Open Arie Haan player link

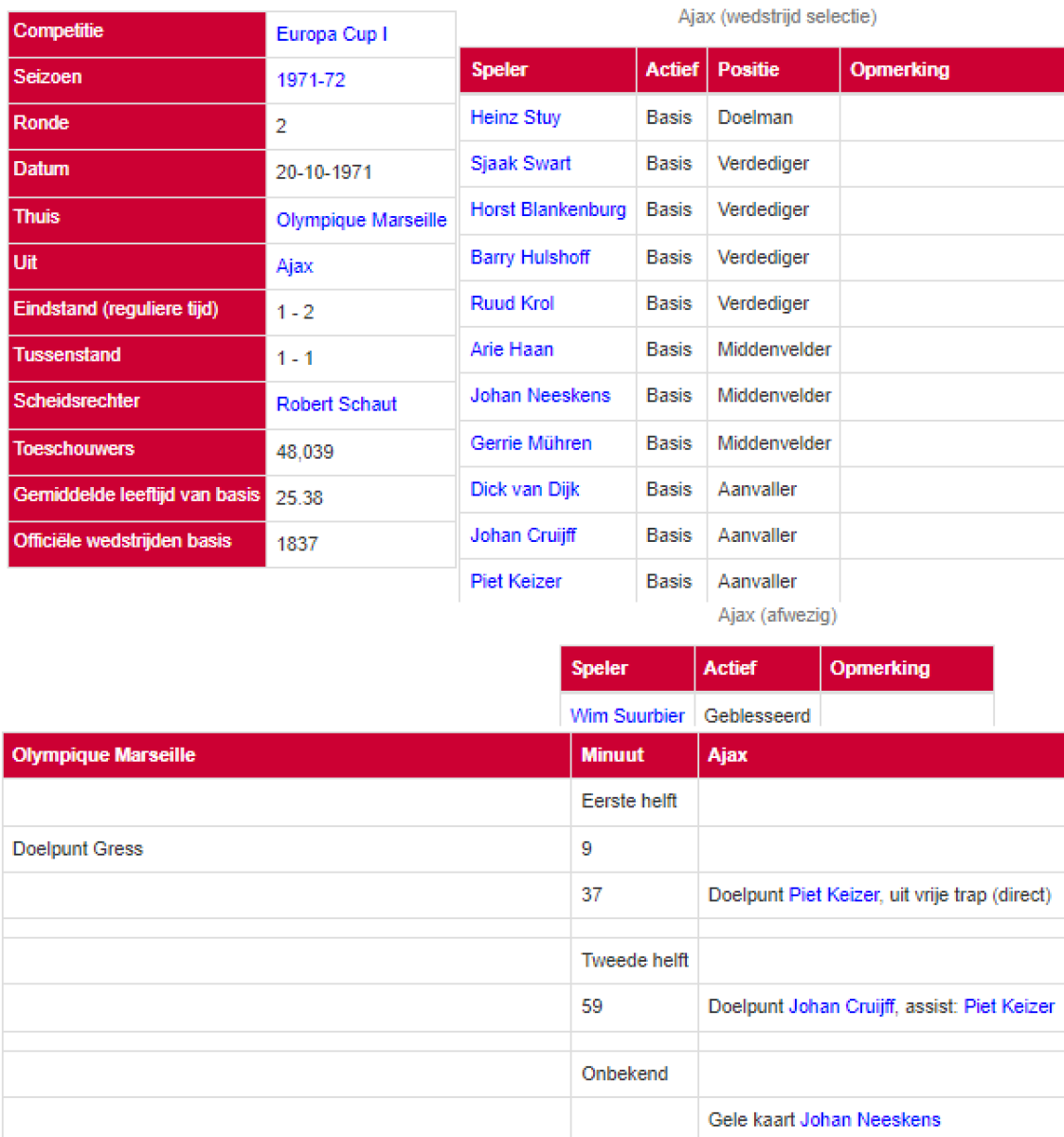click(512, 350)
